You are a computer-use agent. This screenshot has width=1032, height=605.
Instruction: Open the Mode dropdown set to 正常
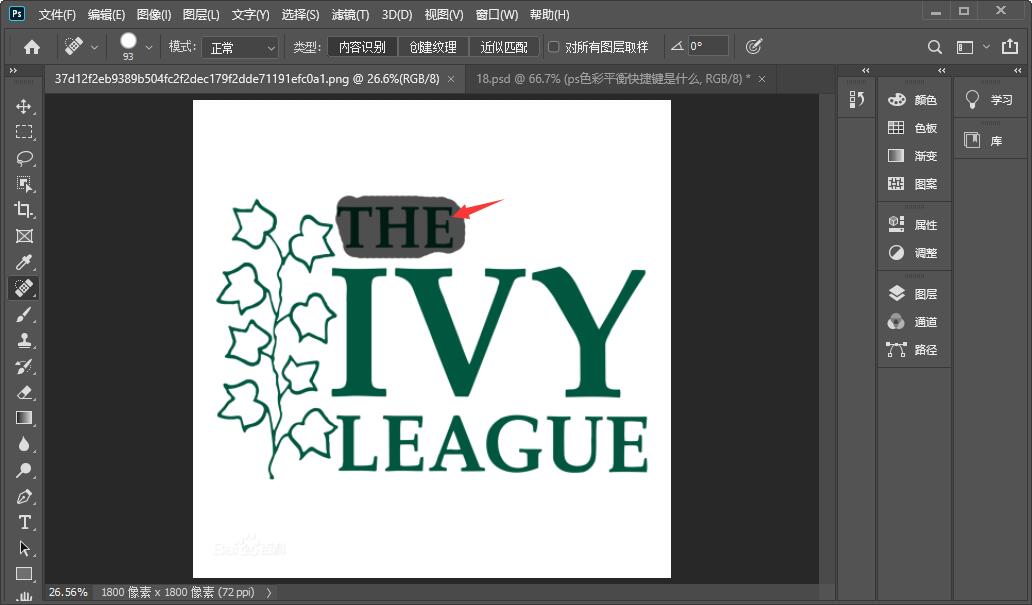pos(240,47)
